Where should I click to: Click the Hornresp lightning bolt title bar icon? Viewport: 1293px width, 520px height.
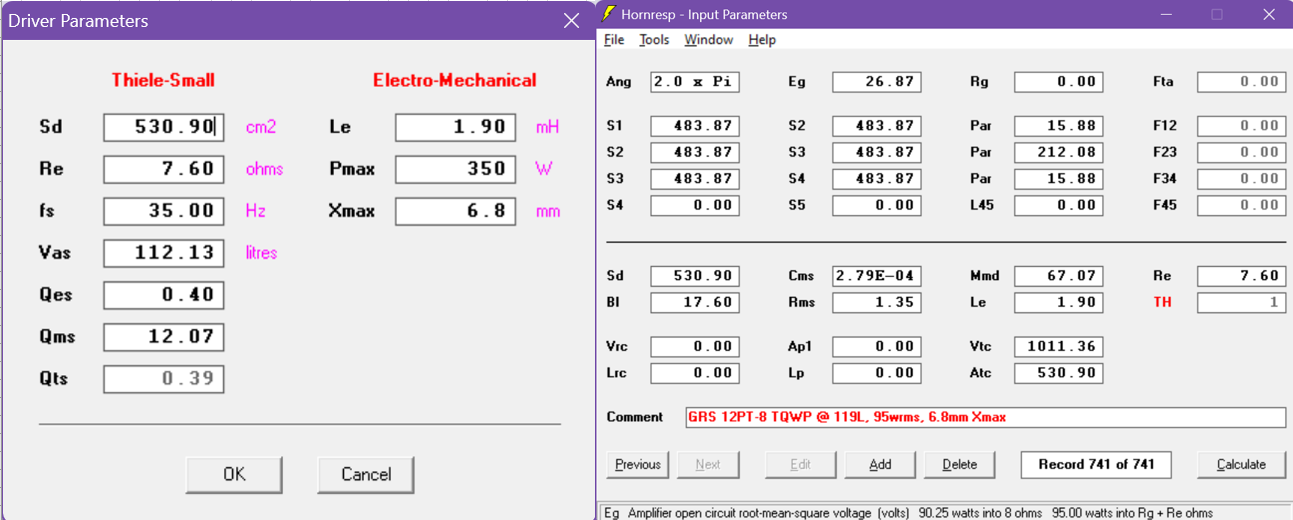(x=608, y=14)
